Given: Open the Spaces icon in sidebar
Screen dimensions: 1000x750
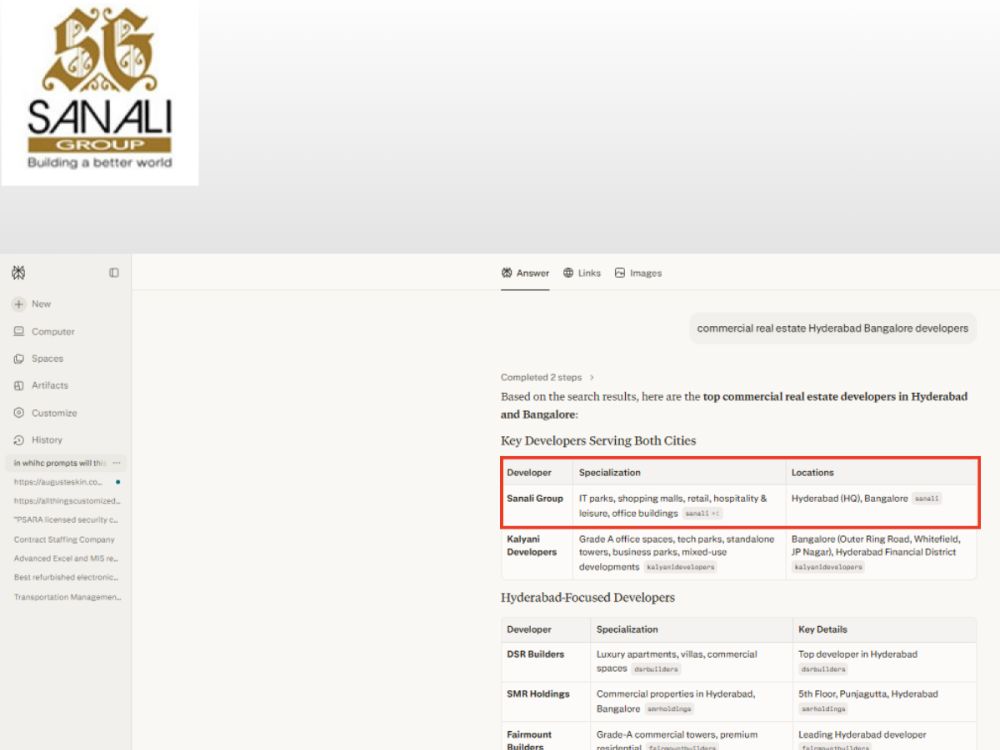Looking at the screenshot, I should coord(19,358).
